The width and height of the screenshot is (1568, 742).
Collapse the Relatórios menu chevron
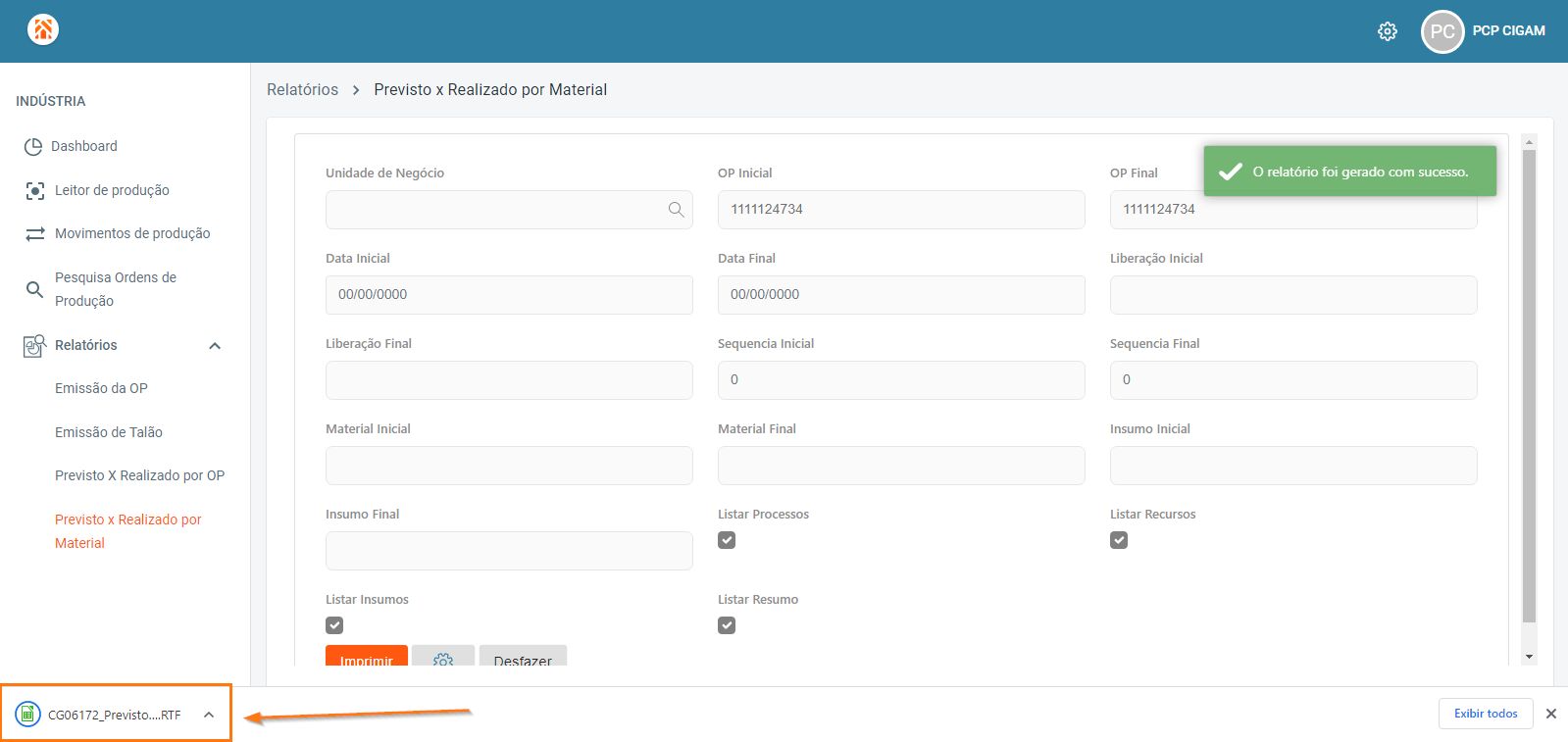click(x=215, y=346)
